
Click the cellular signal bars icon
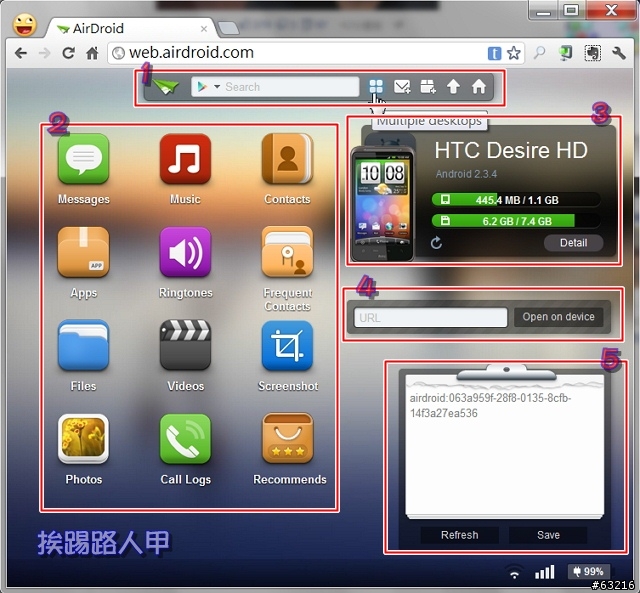pos(544,572)
